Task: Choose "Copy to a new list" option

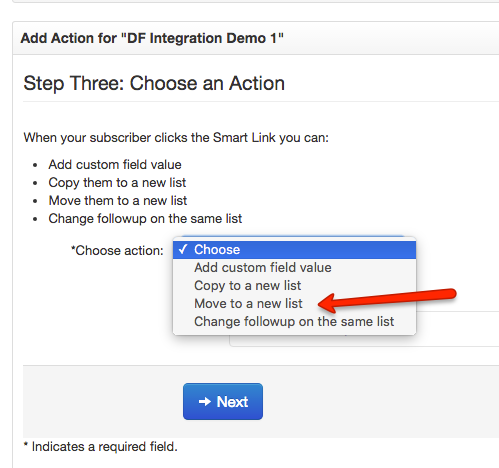Action: click(294, 286)
